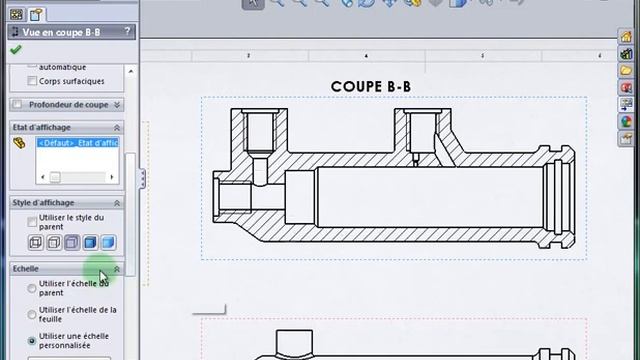Screen dimensions: 640x360
Task: Collapse the Etat d'affichage section
Action: click(117, 128)
